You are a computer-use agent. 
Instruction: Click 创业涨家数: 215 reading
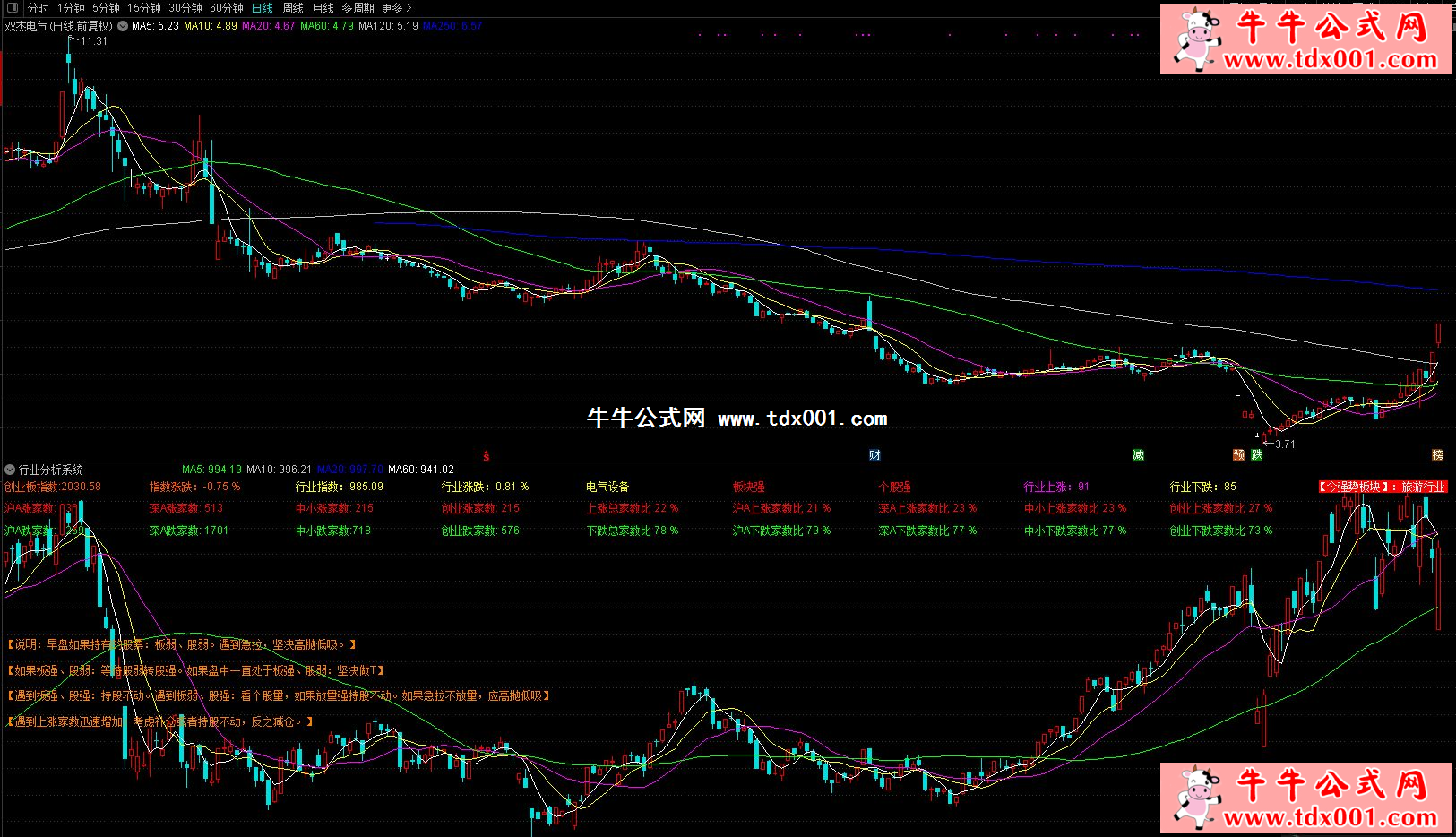pos(480,508)
